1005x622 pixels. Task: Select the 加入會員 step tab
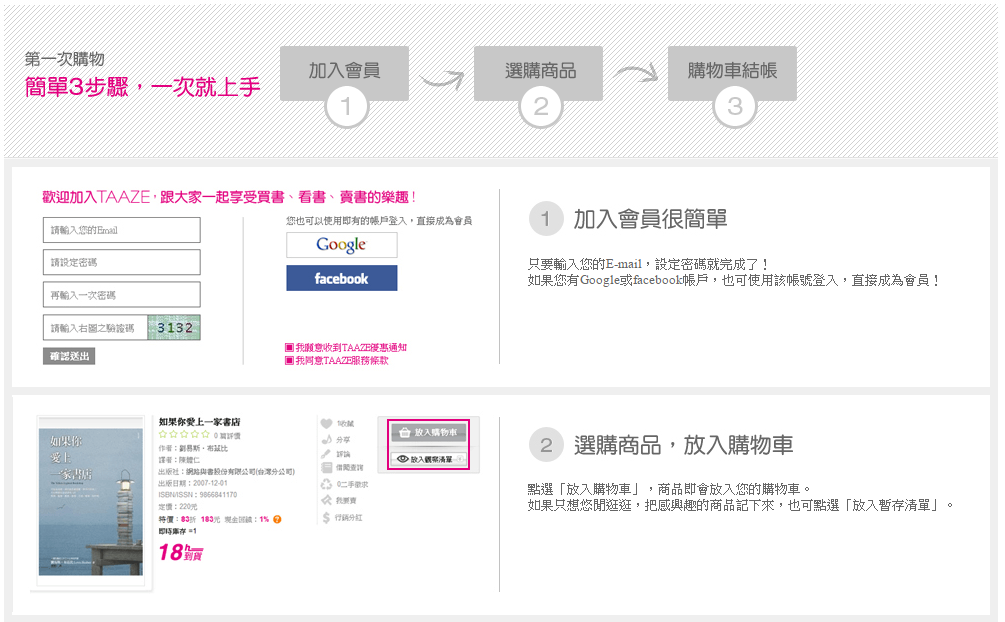point(344,72)
